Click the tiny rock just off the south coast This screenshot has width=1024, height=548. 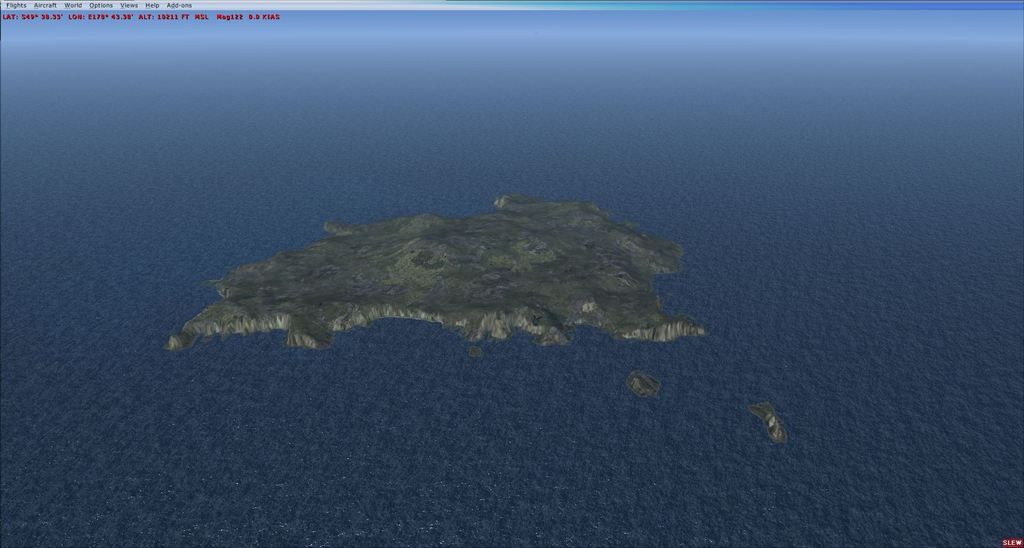[475, 351]
